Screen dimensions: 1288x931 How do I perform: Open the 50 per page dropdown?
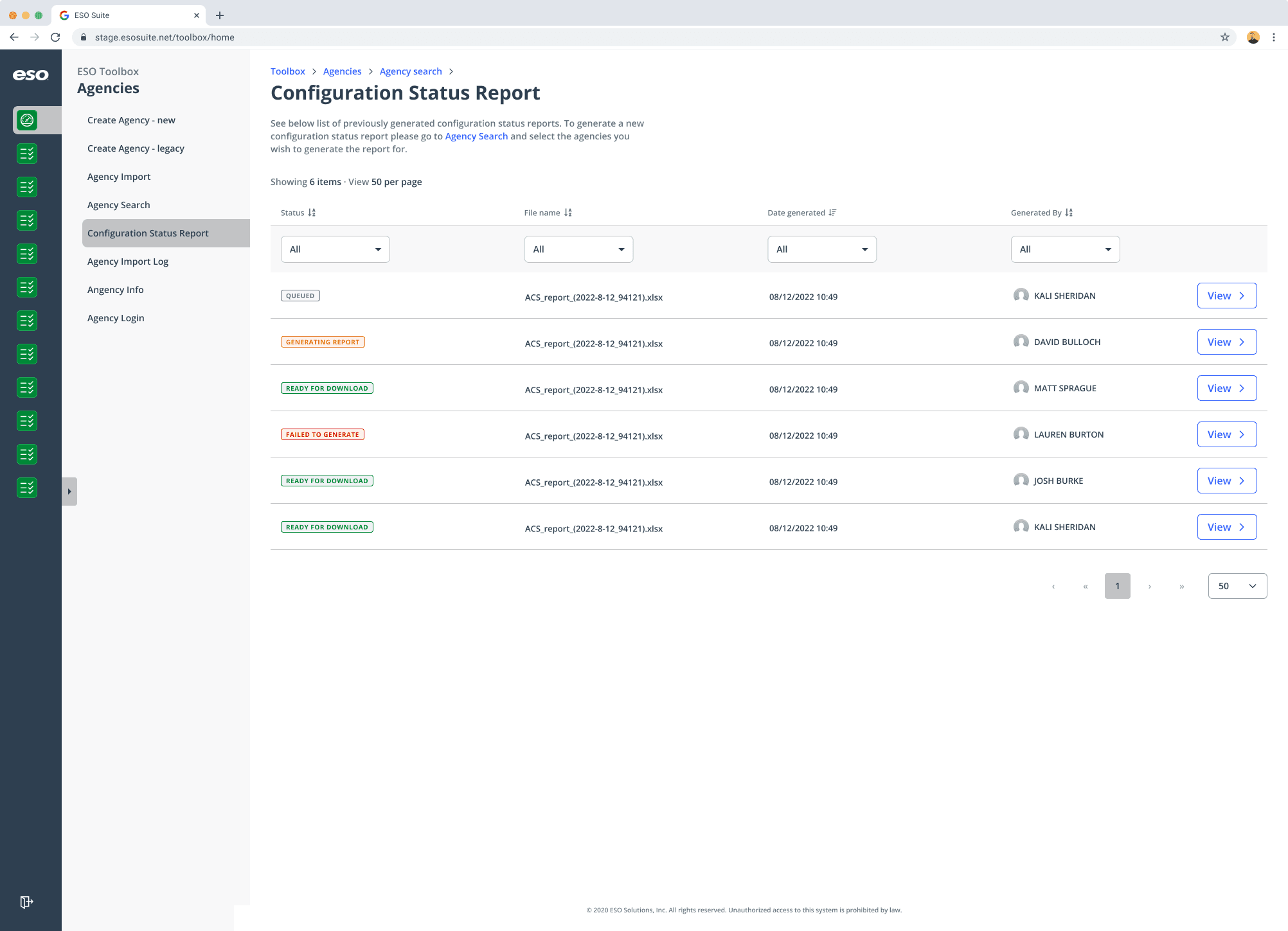(1237, 586)
